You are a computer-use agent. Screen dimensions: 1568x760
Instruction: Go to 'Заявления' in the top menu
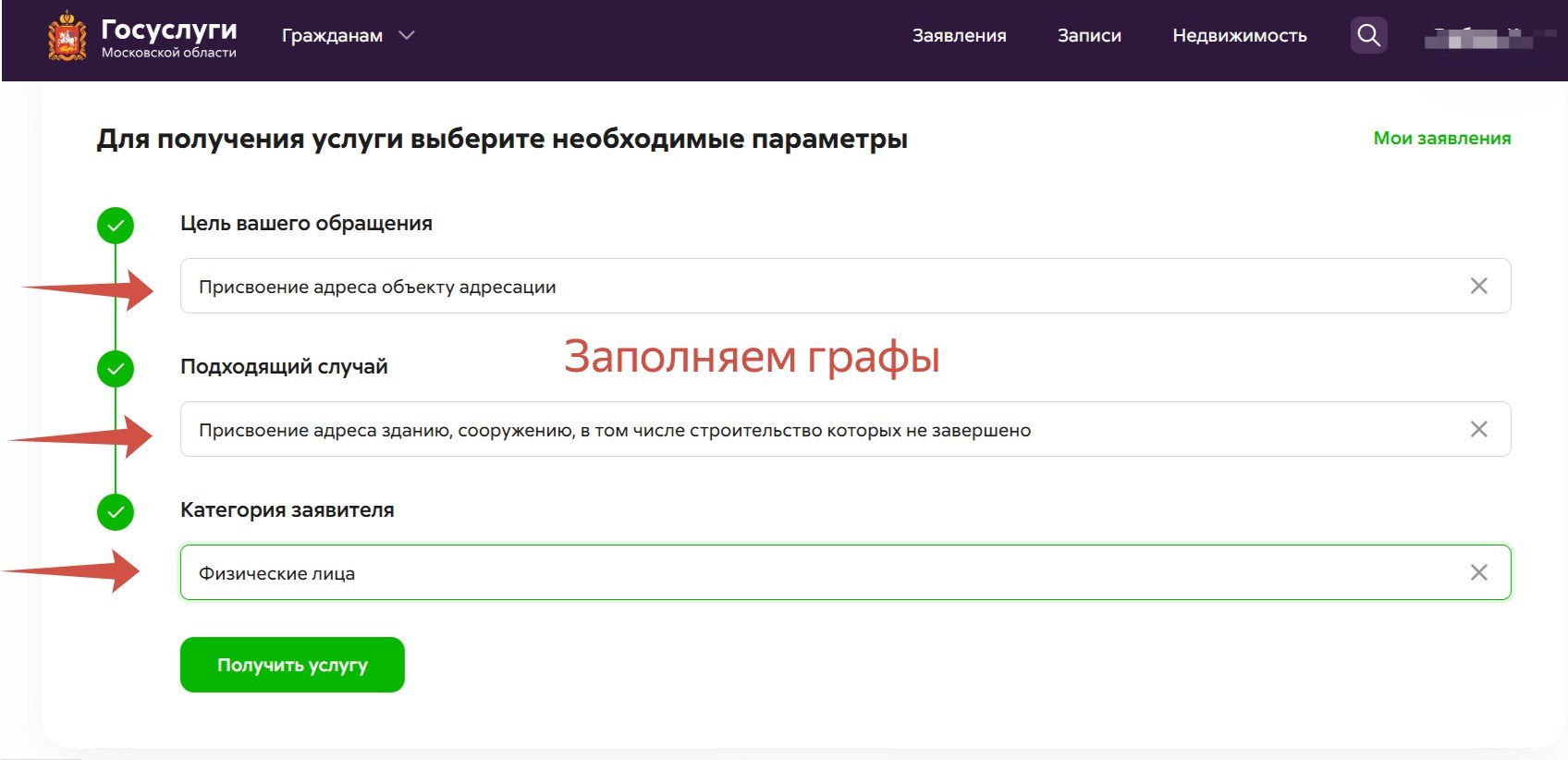(959, 35)
